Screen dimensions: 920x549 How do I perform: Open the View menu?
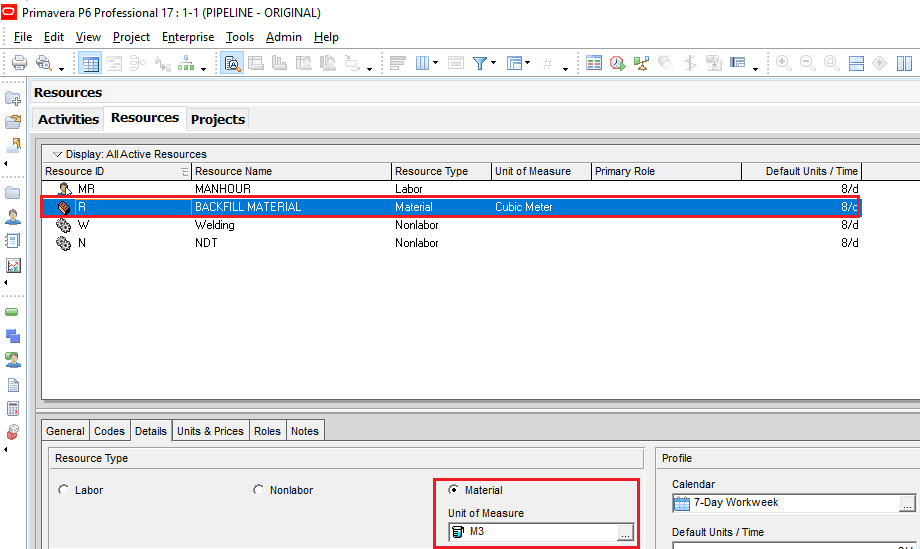pyautogui.click(x=88, y=37)
